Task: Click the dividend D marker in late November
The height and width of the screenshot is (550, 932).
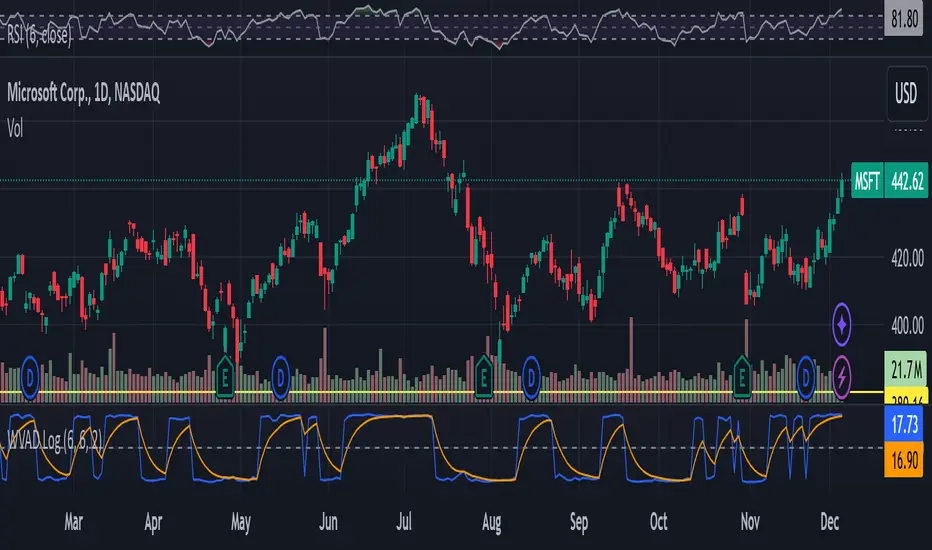Action: pyautogui.click(x=806, y=376)
